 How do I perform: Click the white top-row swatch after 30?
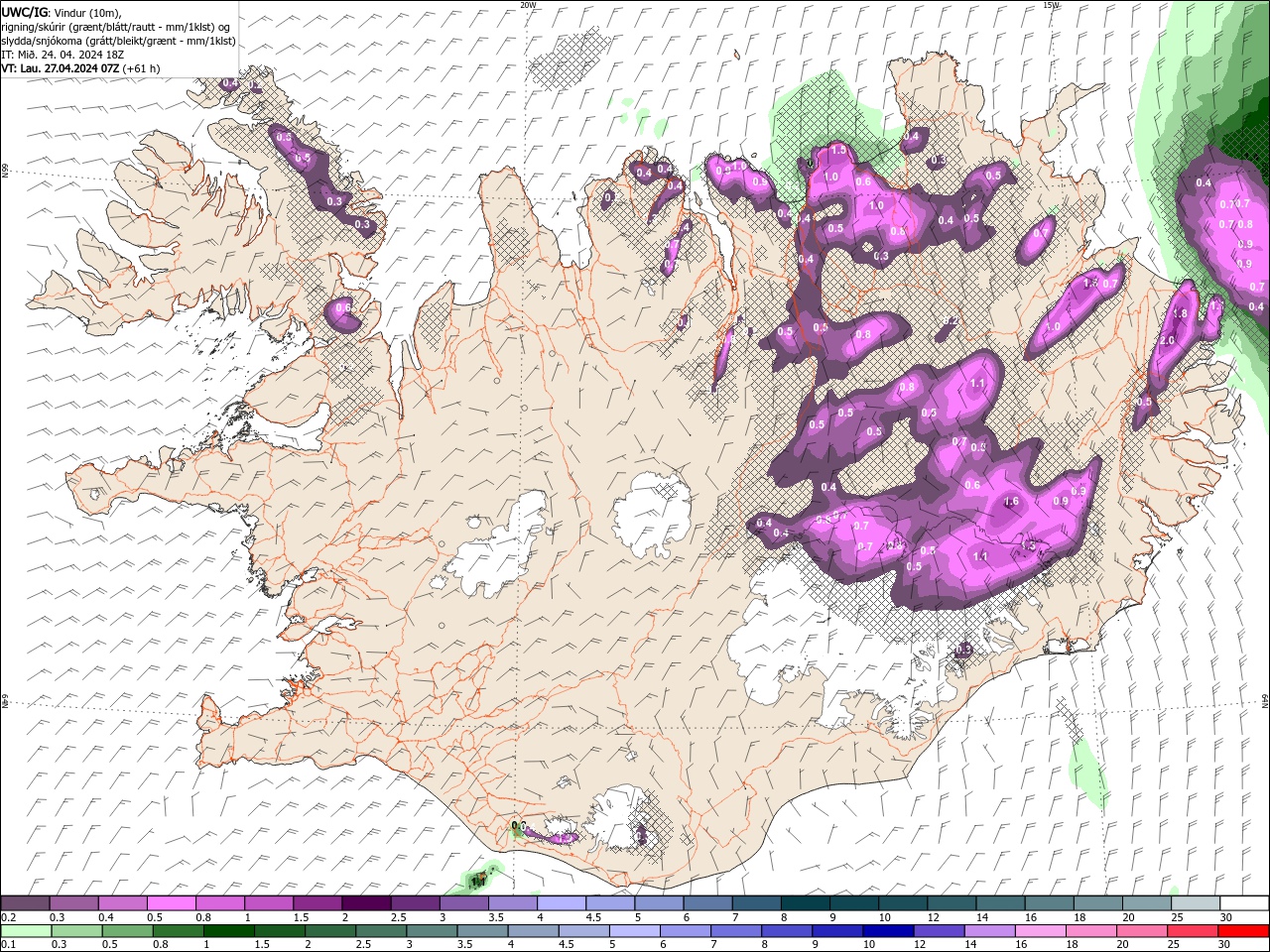pos(1244,903)
